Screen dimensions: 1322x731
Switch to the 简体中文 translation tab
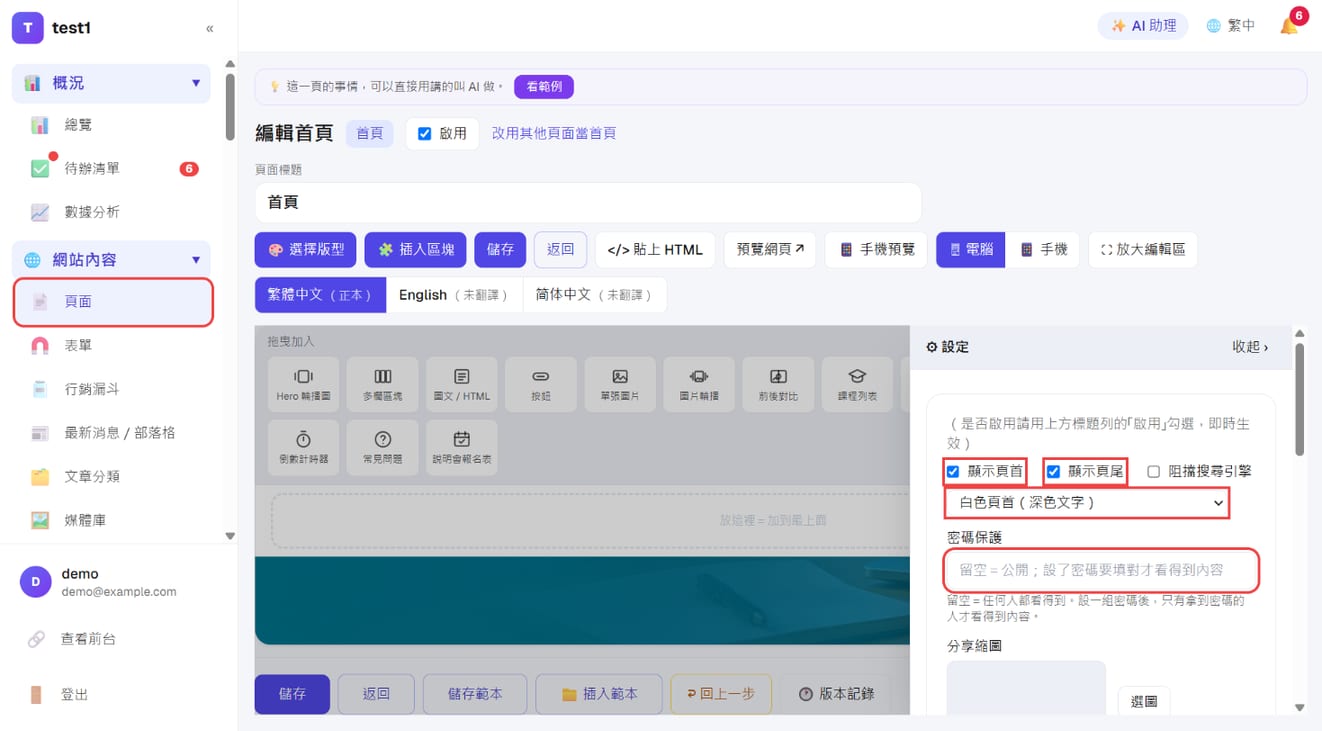594,295
